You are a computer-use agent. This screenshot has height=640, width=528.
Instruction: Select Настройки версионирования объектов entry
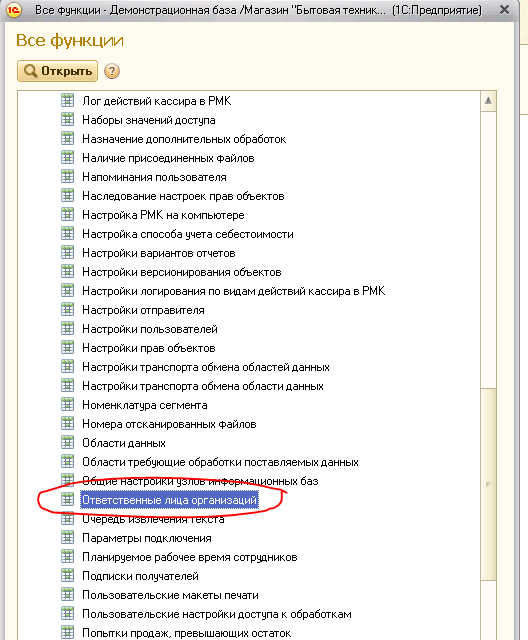pos(182,272)
